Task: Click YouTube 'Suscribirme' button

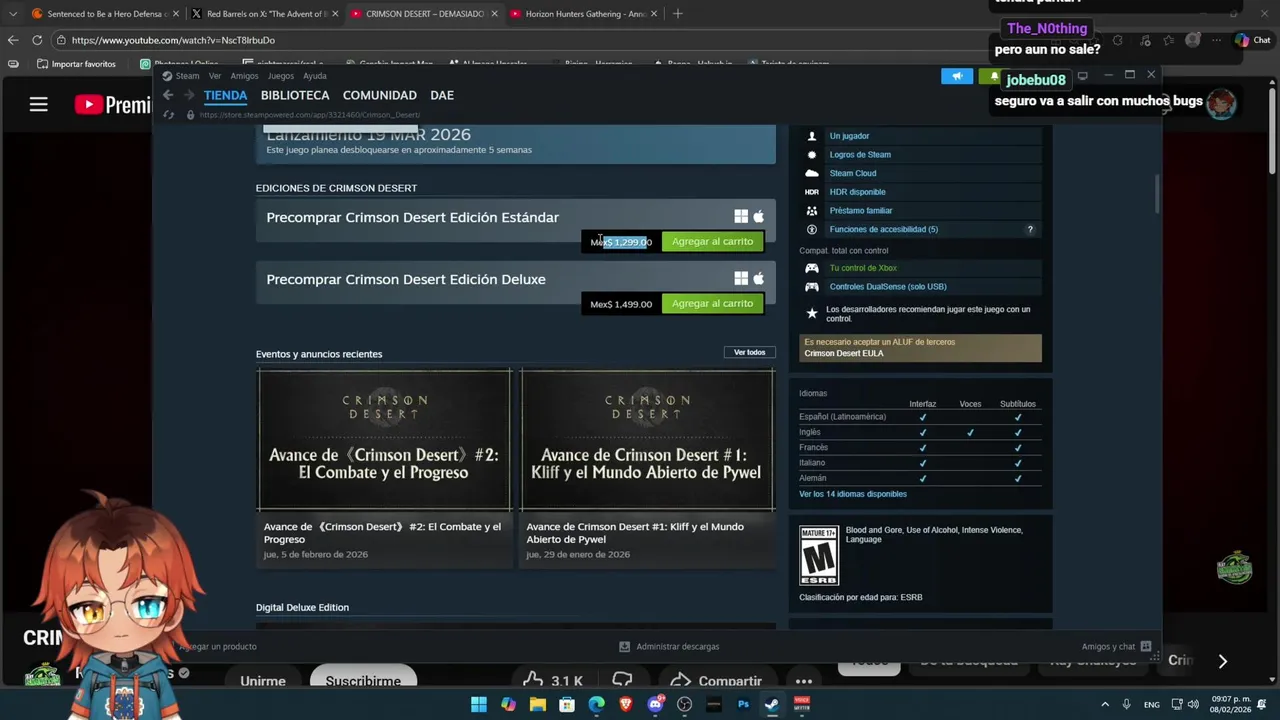Action: click(363, 681)
